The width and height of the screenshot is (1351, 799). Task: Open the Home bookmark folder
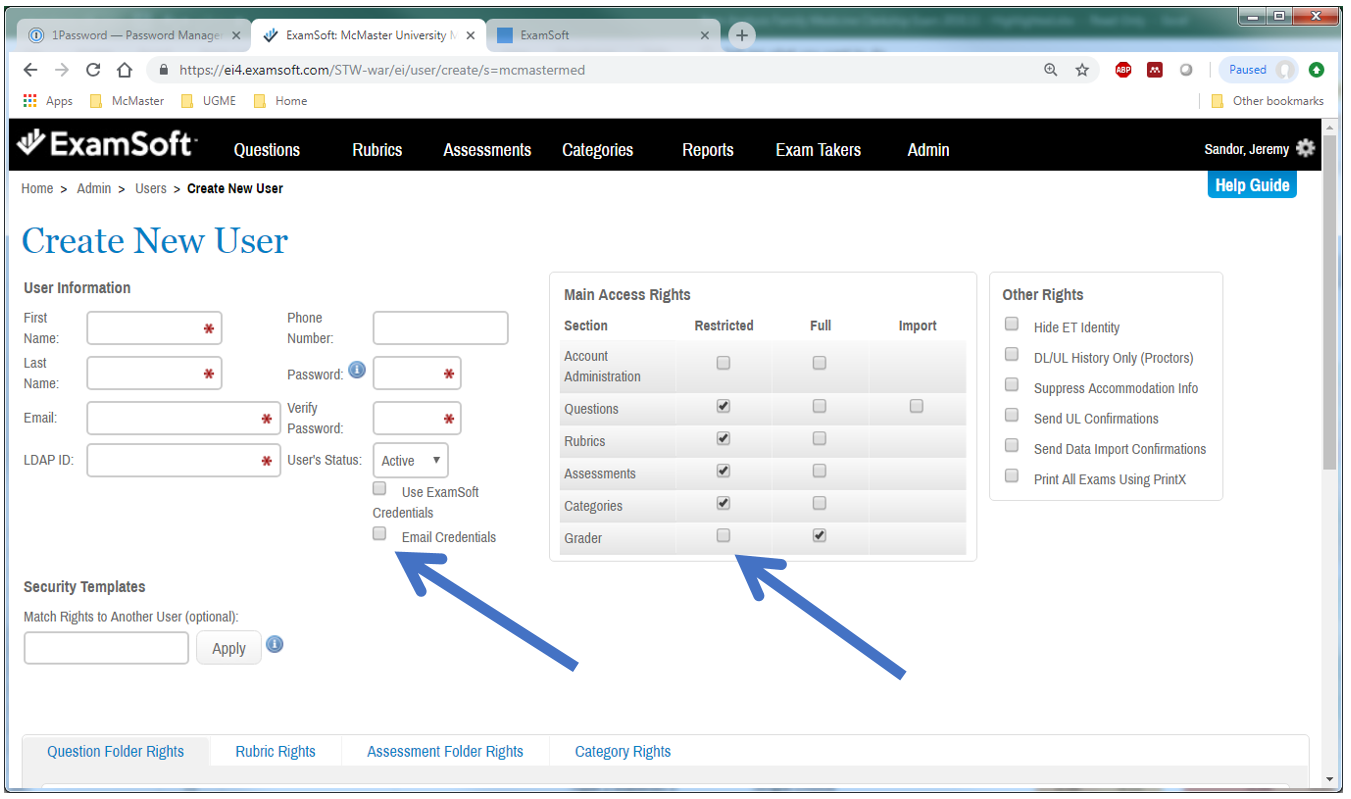280,101
